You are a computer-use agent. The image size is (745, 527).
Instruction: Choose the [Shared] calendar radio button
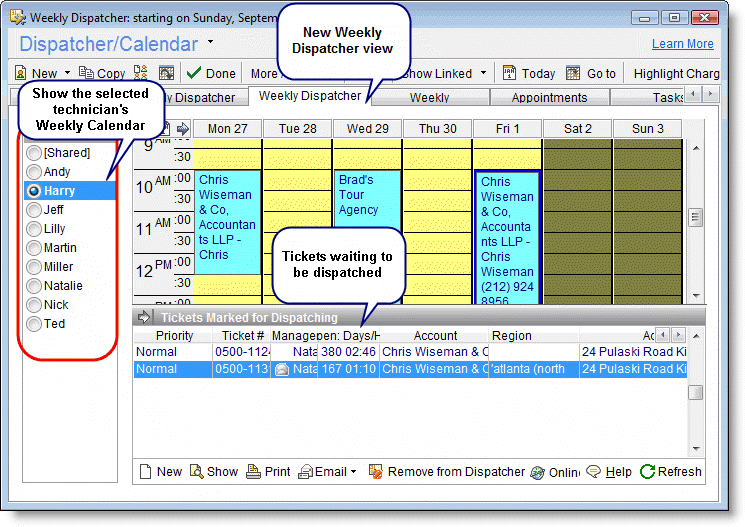(35, 153)
